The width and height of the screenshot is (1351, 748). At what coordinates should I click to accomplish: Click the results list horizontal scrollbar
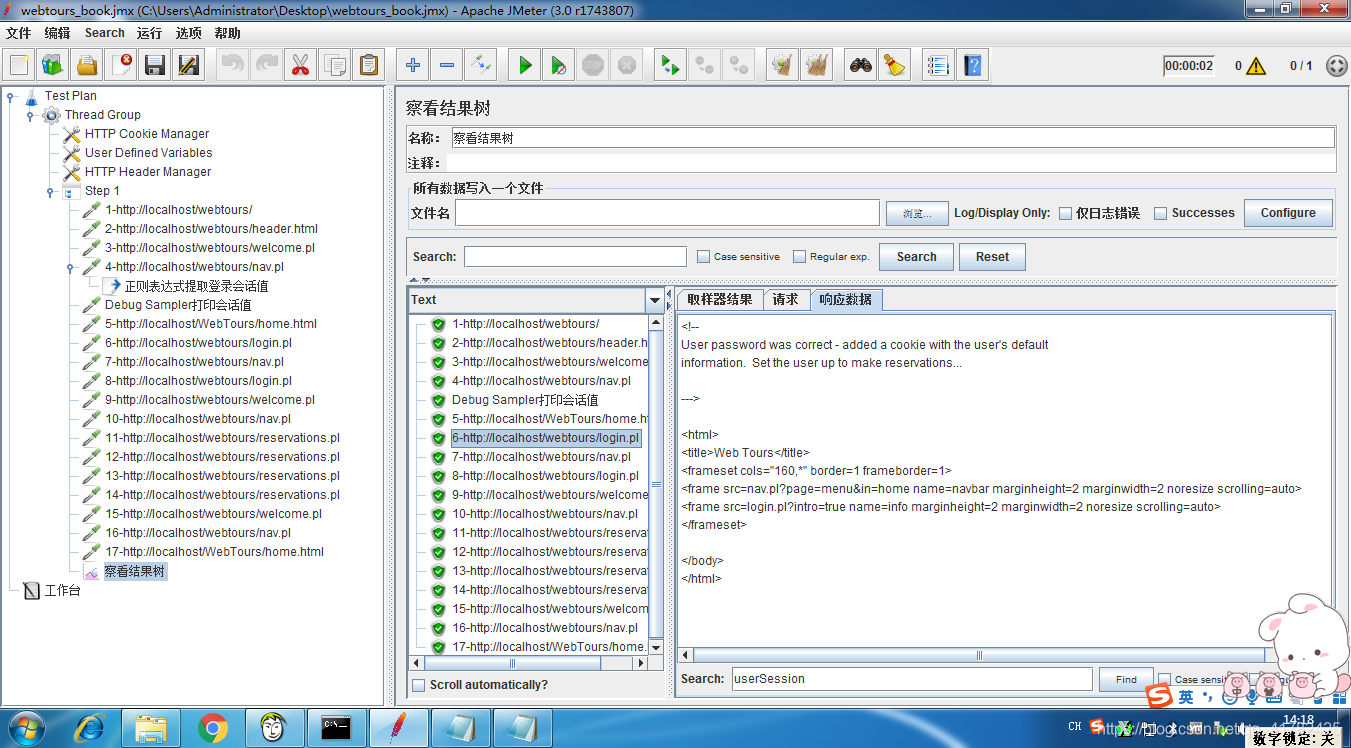pyautogui.click(x=528, y=663)
